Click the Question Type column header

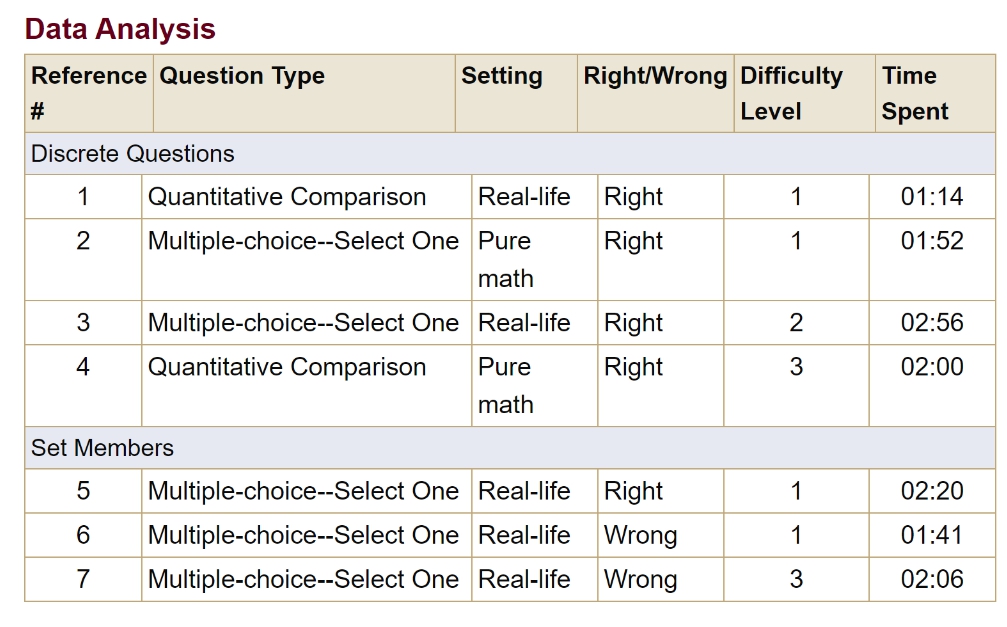[x=242, y=76]
